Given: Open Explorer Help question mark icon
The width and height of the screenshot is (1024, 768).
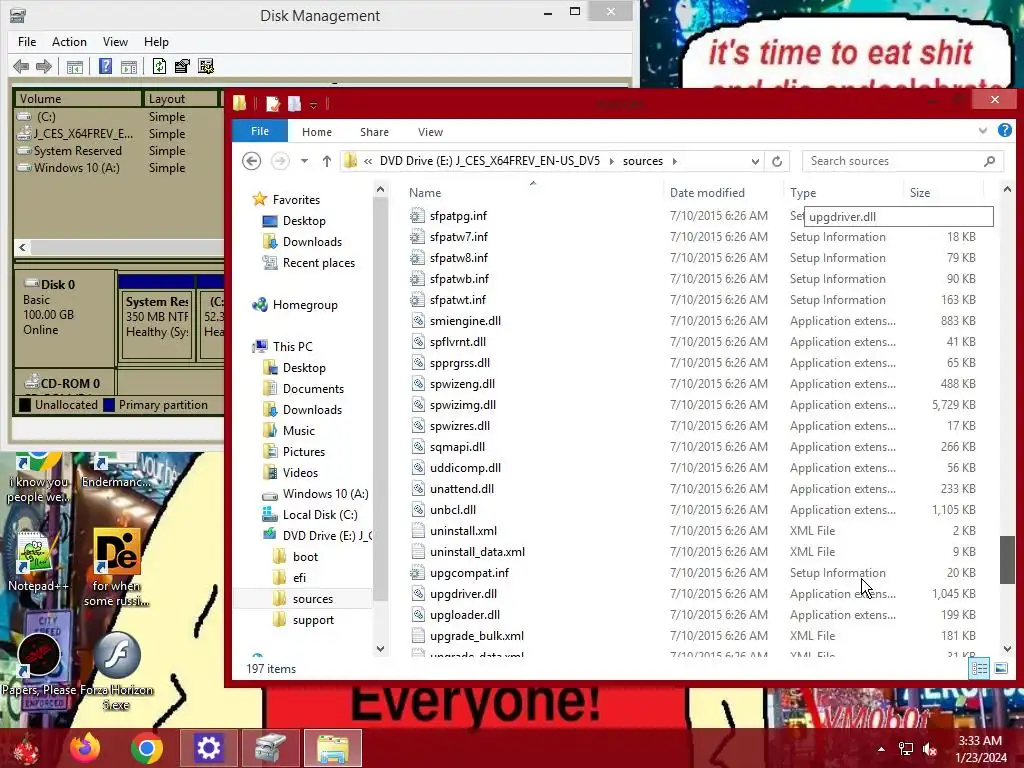Looking at the screenshot, I should (1004, 131).
